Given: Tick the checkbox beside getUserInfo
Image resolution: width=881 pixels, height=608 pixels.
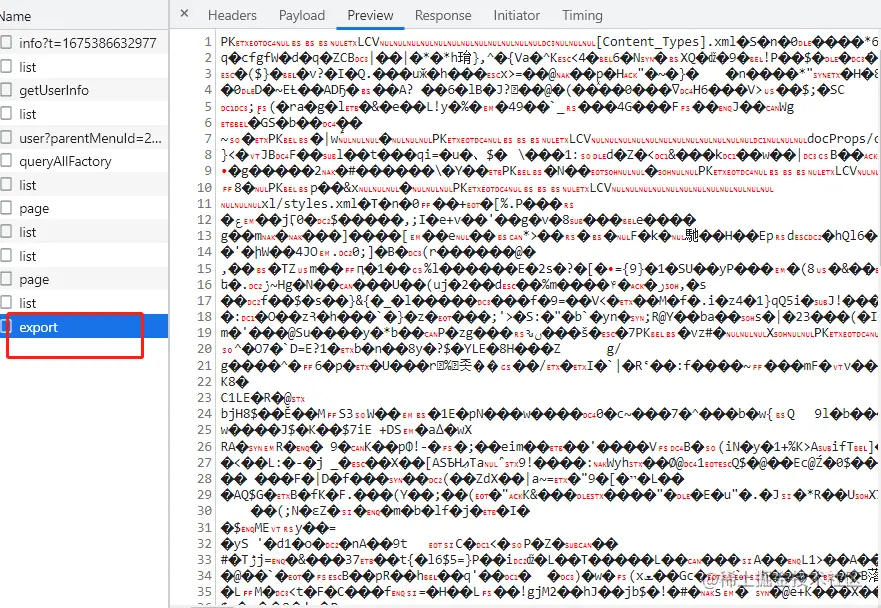Looking at the screenshot, I should (6, 89).
